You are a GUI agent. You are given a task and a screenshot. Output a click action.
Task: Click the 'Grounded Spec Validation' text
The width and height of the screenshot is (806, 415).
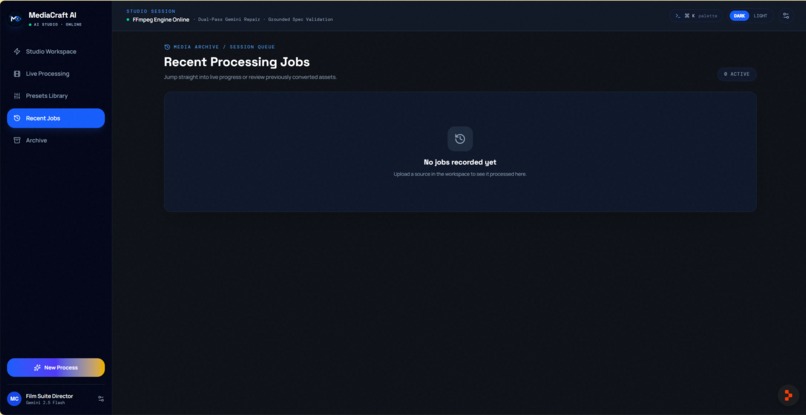click(x=300, y=20)
